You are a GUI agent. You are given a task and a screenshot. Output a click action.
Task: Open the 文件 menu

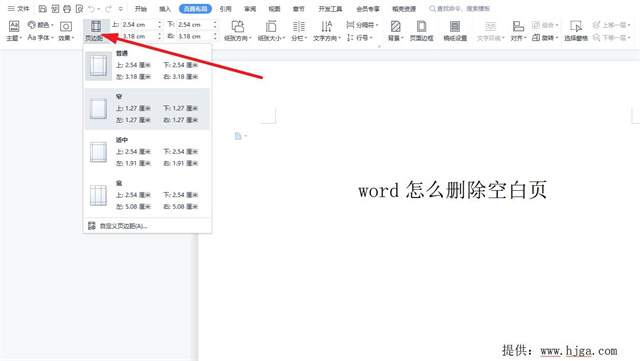click(19, 9)
